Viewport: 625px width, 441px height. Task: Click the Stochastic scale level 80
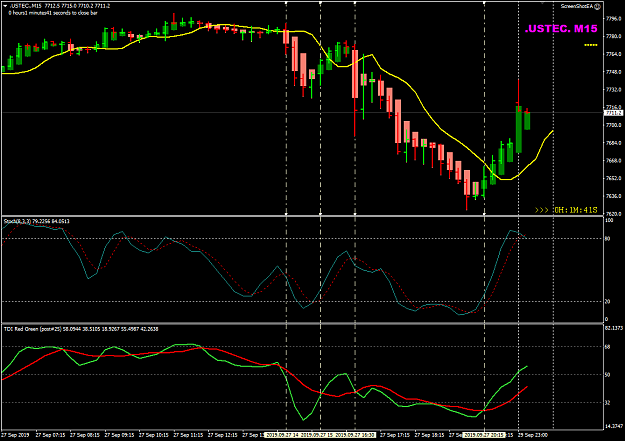607,239
